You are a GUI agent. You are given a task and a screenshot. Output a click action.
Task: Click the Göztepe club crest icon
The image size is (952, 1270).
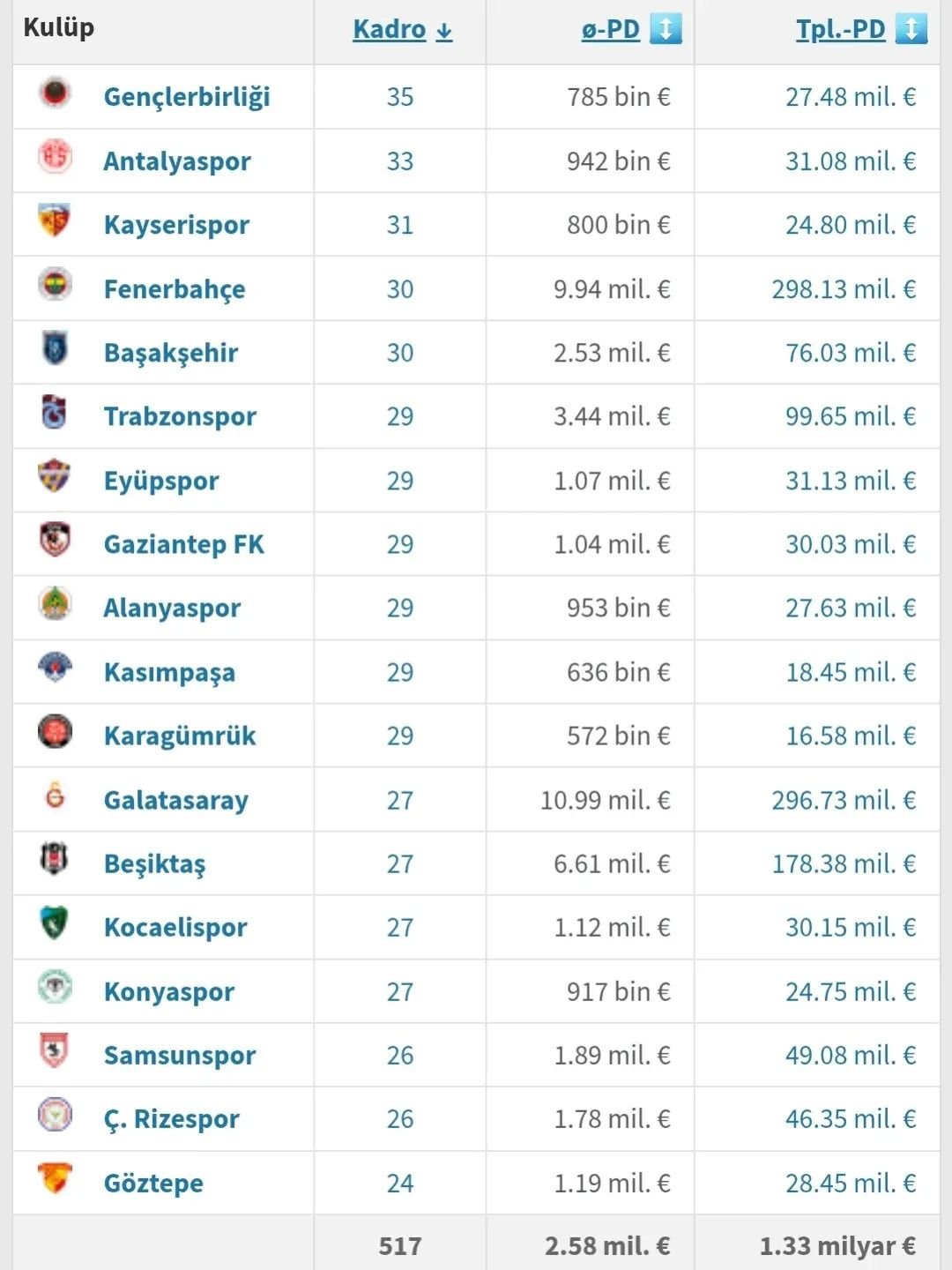tap(55, 1178)
